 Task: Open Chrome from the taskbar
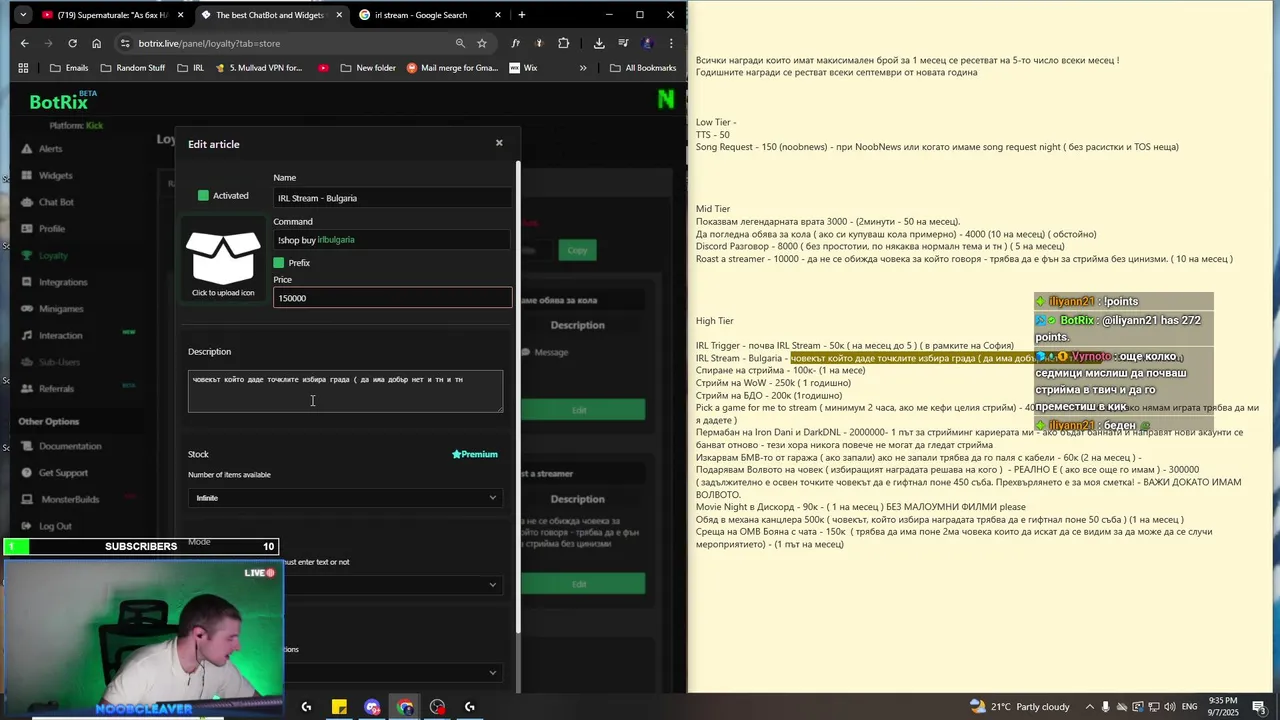click(x=405, y=707)
